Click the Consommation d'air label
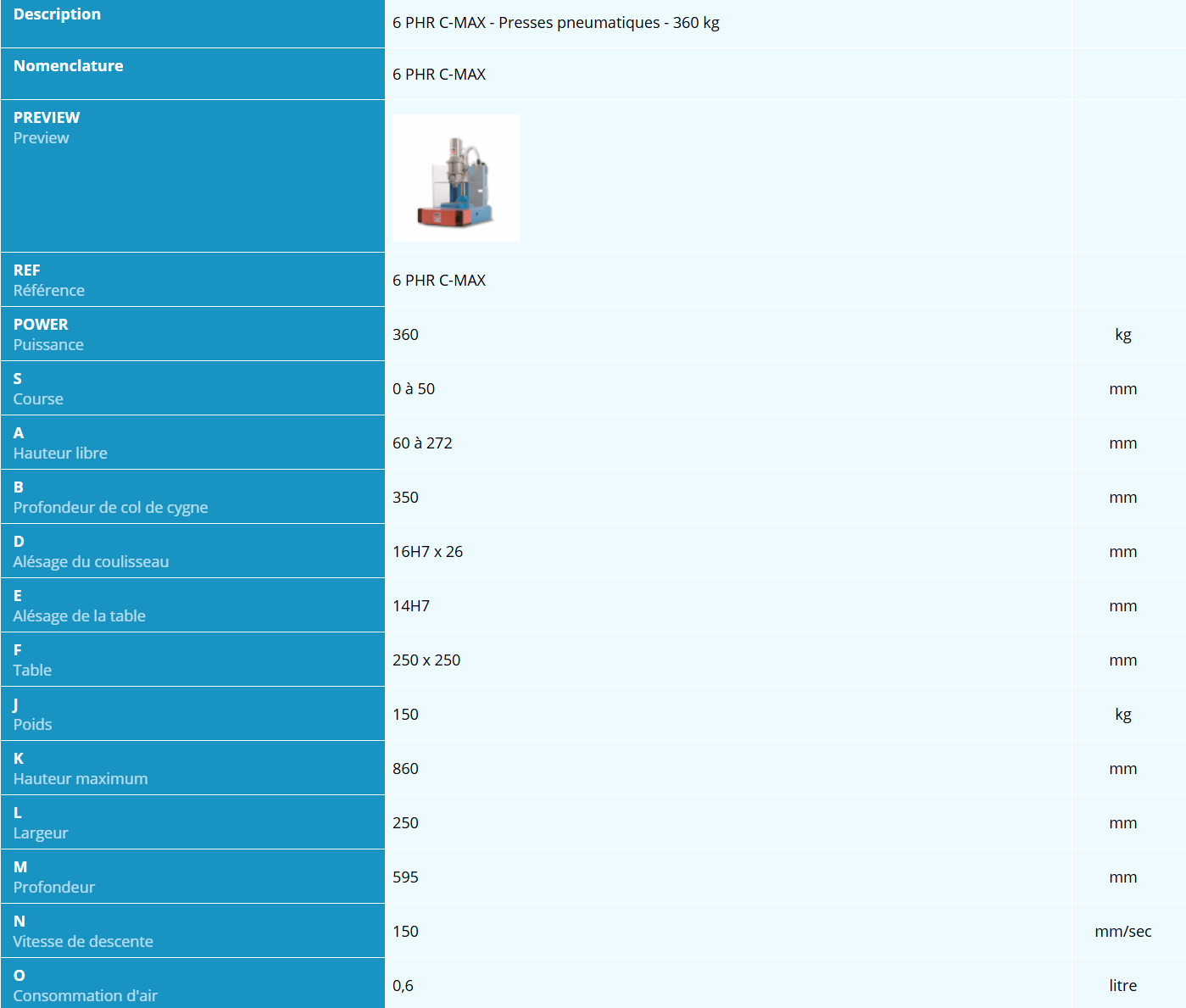 click(x=86, y=995)
